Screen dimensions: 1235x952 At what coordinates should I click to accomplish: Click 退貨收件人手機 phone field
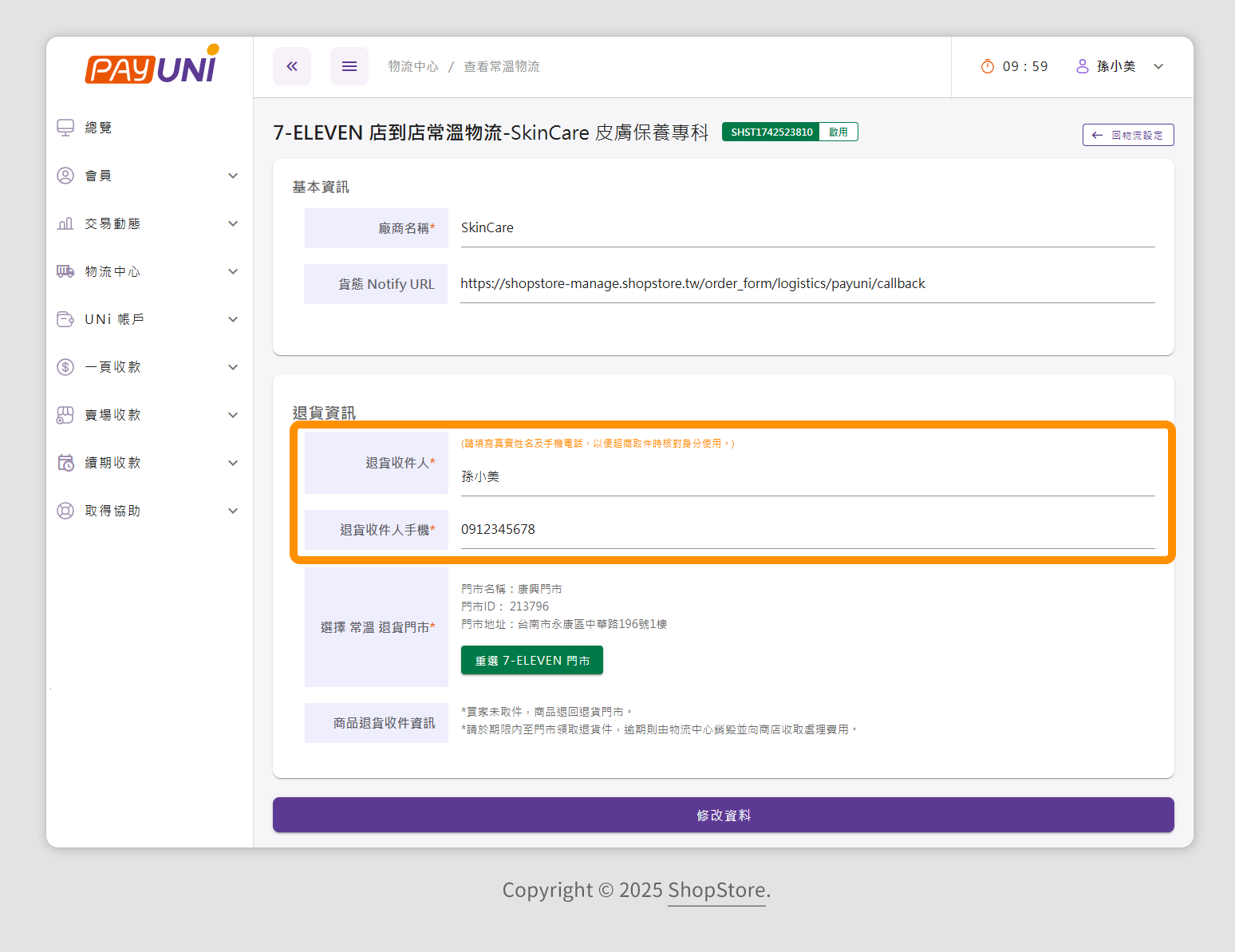(807, 530)
